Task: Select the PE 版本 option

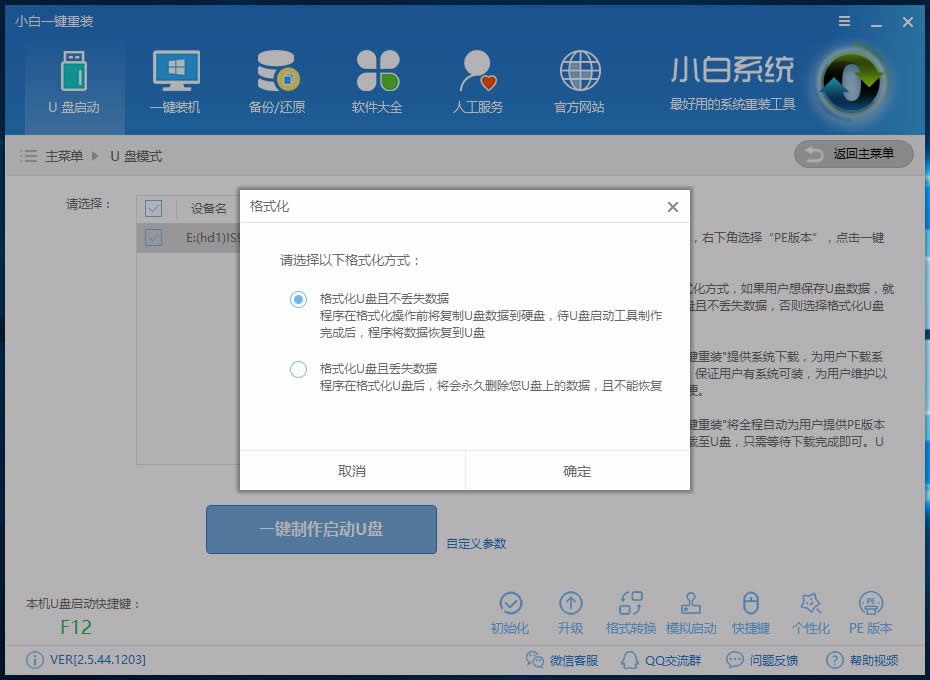Action: (x=872, y=611)
